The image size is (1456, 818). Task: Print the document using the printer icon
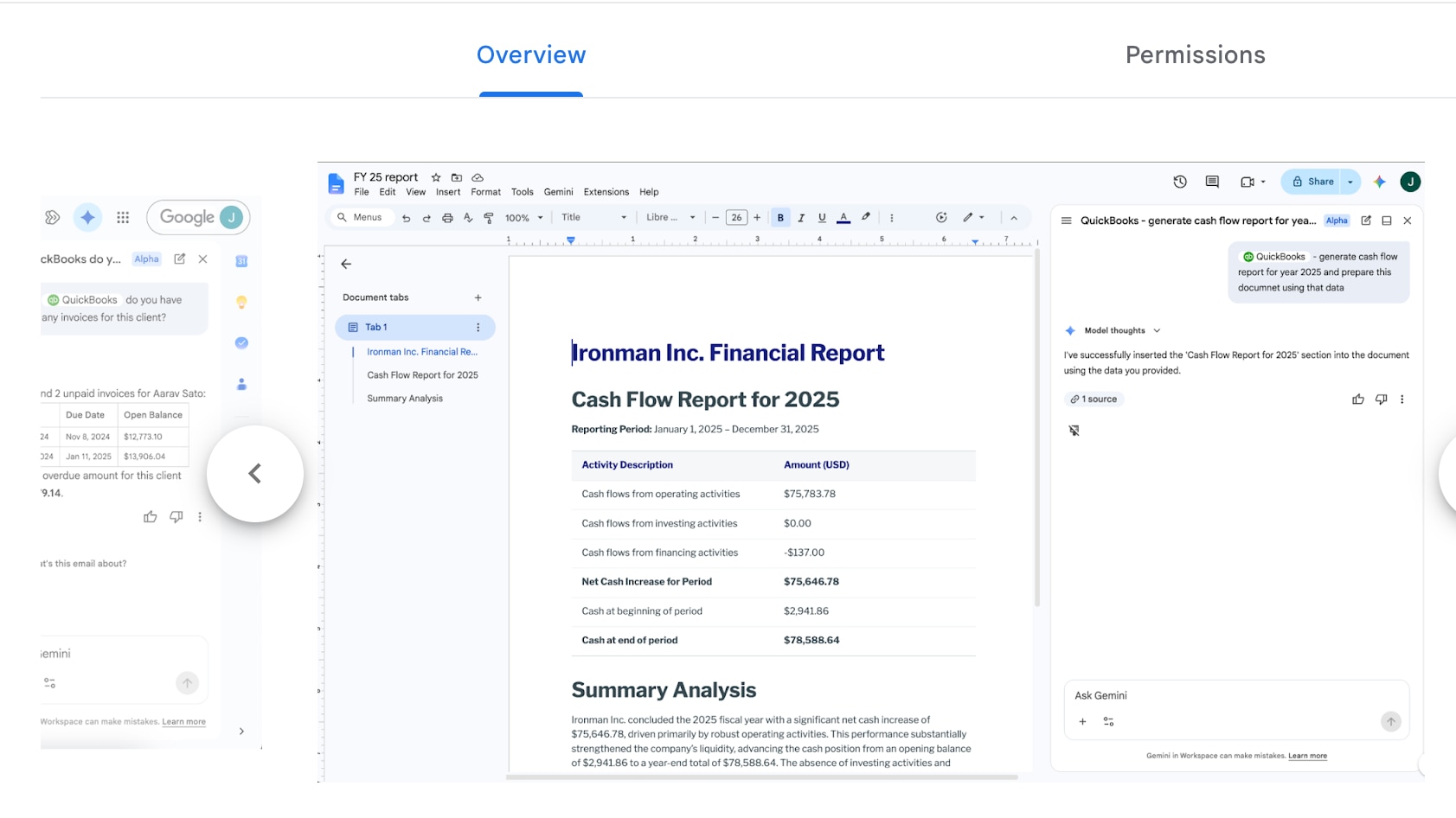447,218
